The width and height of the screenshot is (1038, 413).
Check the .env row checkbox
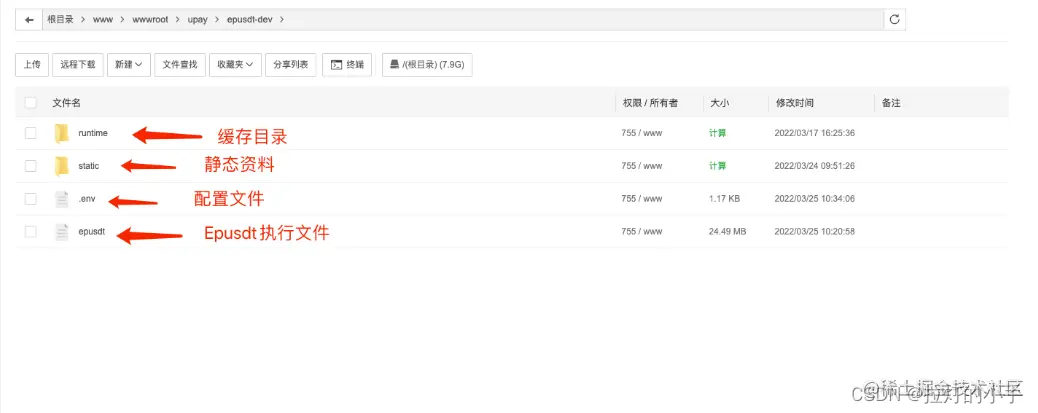click(30, 199)
